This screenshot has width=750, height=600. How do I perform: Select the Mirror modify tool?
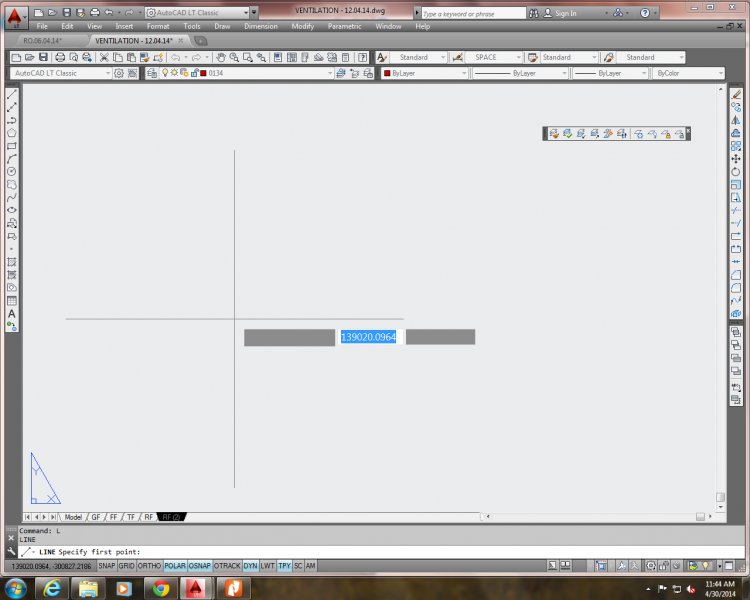[736, 120]
